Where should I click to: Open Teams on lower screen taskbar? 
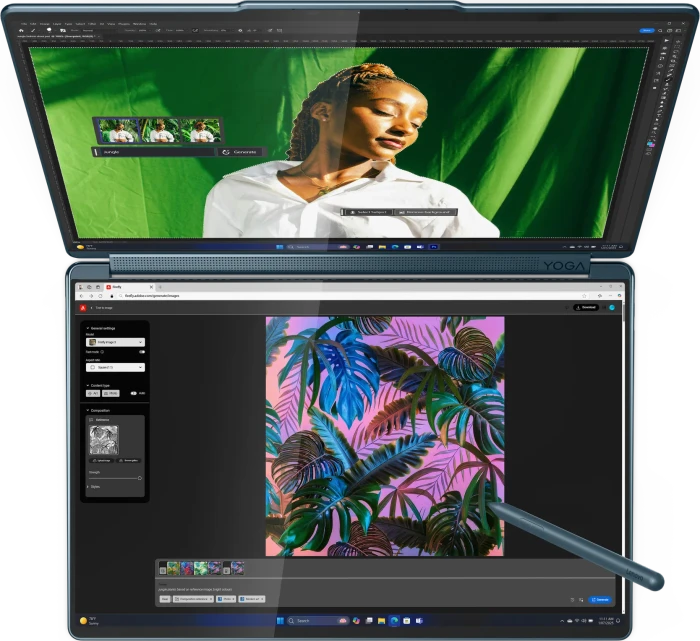419,620
